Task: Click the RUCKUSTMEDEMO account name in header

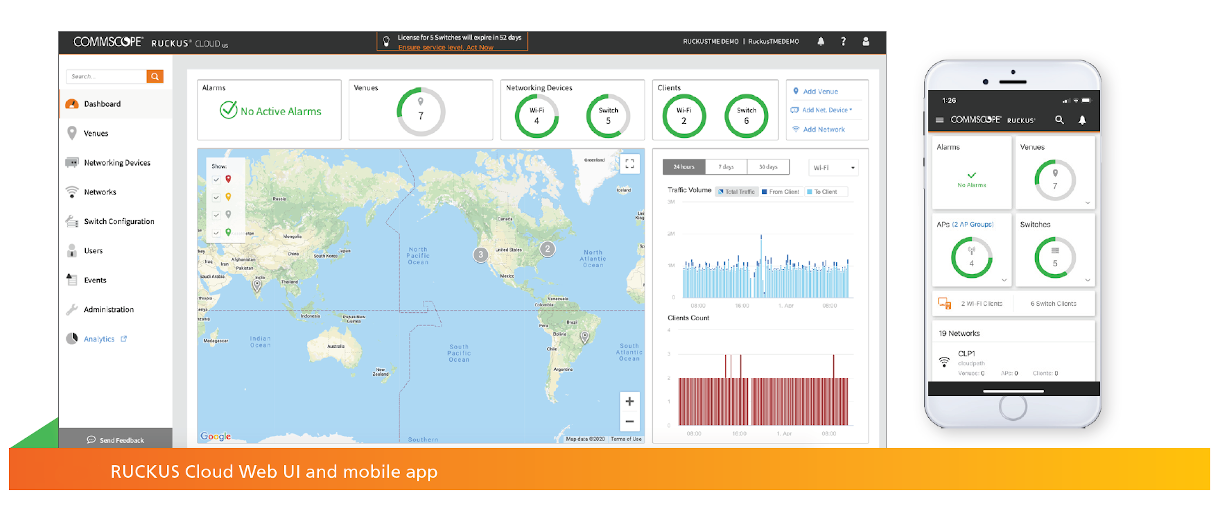Action: point(712,42)
